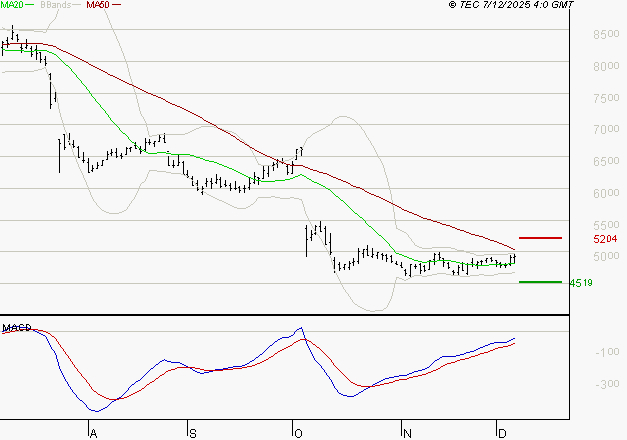Click the August 'A' month marker
The height and width of the screenshot is (440, 627).
93,434
